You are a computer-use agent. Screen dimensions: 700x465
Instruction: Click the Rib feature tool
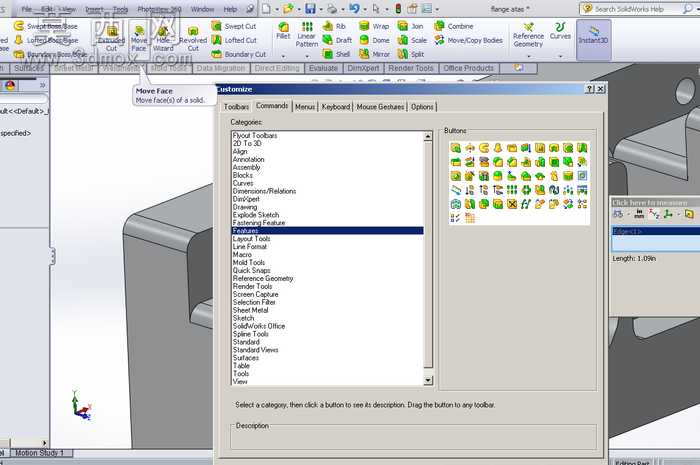point(334,26)
